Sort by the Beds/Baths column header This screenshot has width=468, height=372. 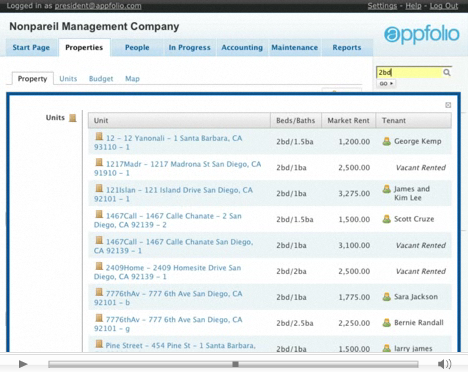click(x=296, y=120)
